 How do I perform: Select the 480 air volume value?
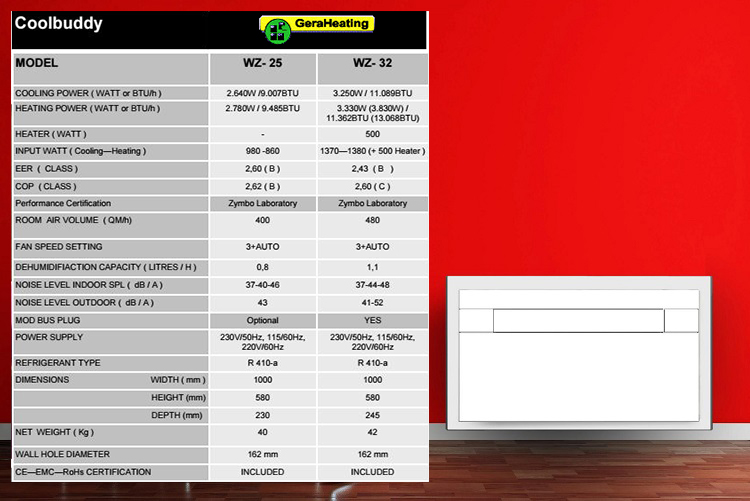373,220
